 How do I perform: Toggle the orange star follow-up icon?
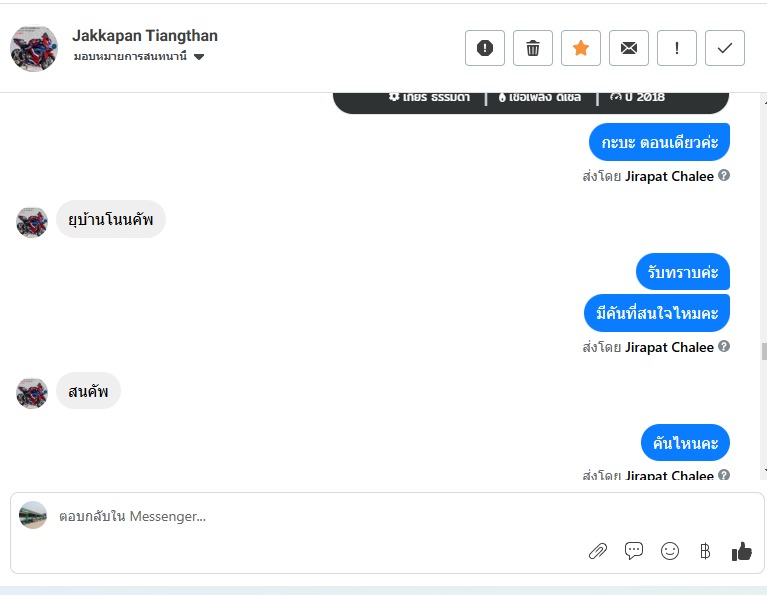tap(581, 48)
